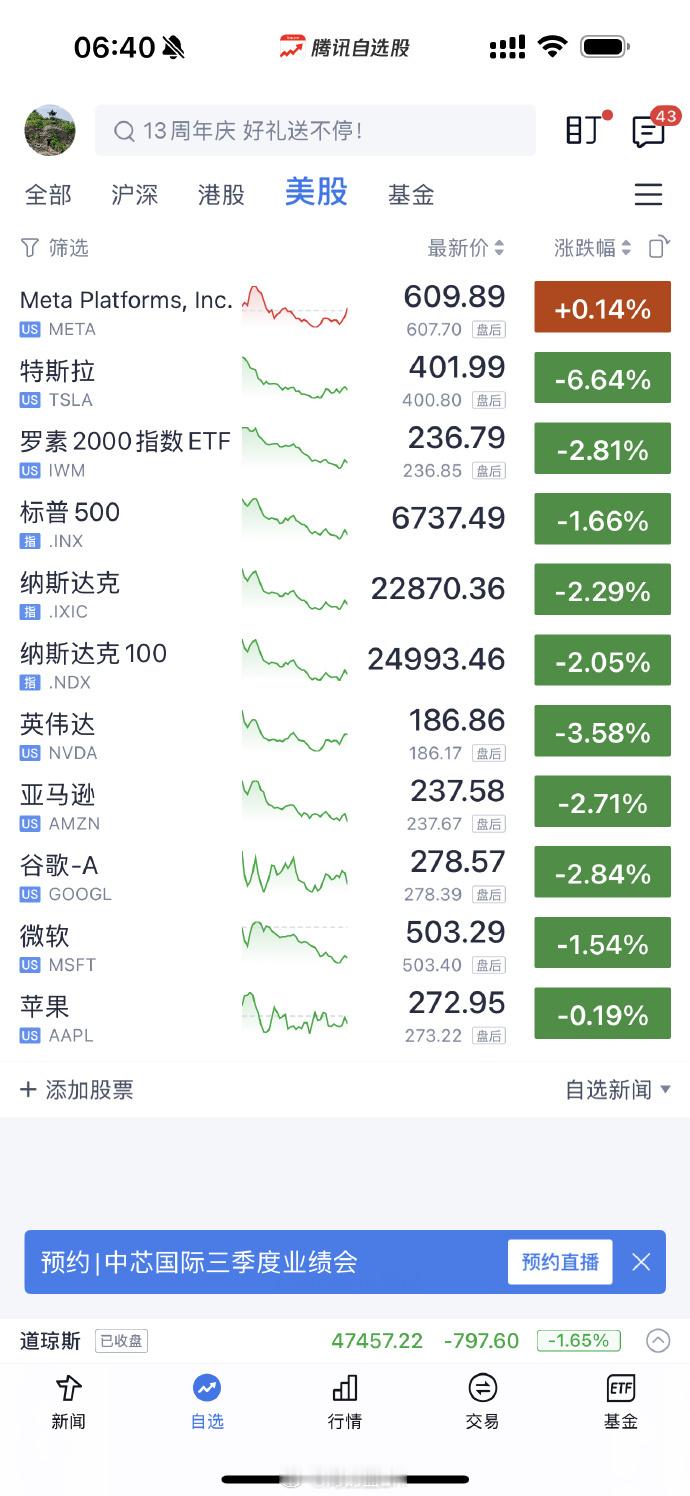Tap the 预约直播 button
The image size is (690, 1496).
point(560,1262)
